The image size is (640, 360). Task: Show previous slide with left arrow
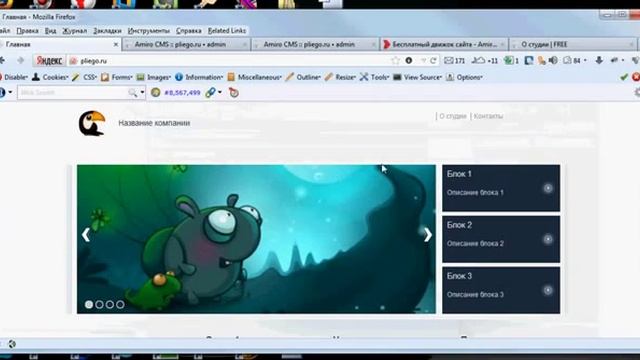coord(86,235)
